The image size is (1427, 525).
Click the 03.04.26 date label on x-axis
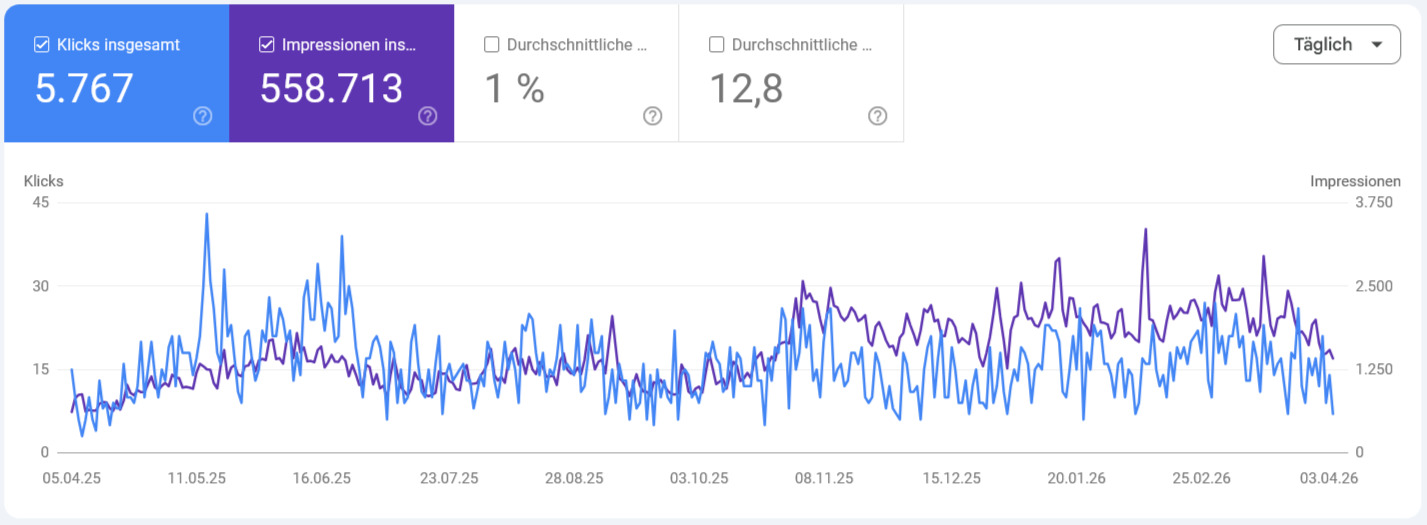point(1329,479)
